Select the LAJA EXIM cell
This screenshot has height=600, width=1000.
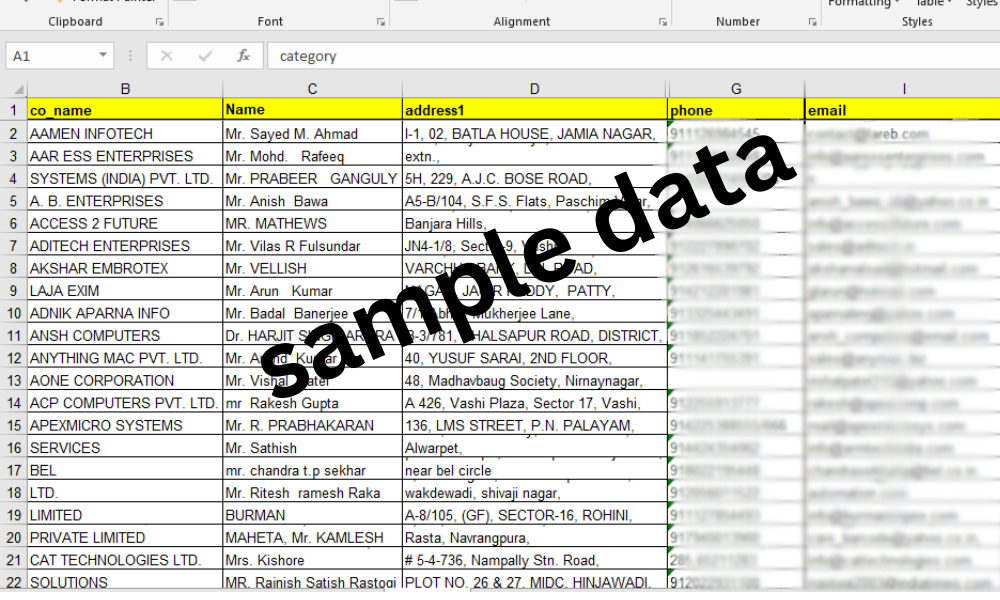pyautogui.click(x=125, y=291)
